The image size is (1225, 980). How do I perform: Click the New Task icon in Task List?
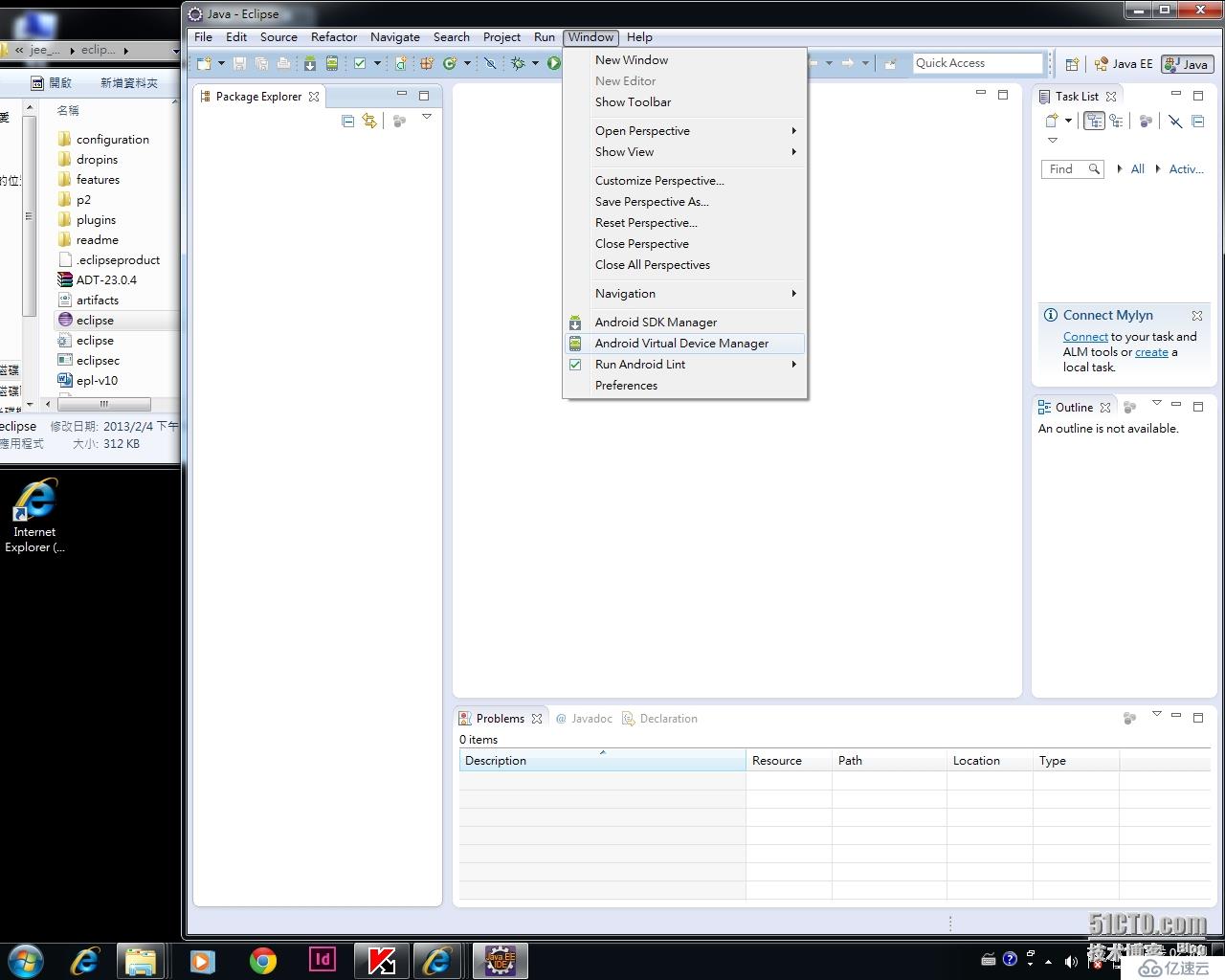tap(1052, 121)
